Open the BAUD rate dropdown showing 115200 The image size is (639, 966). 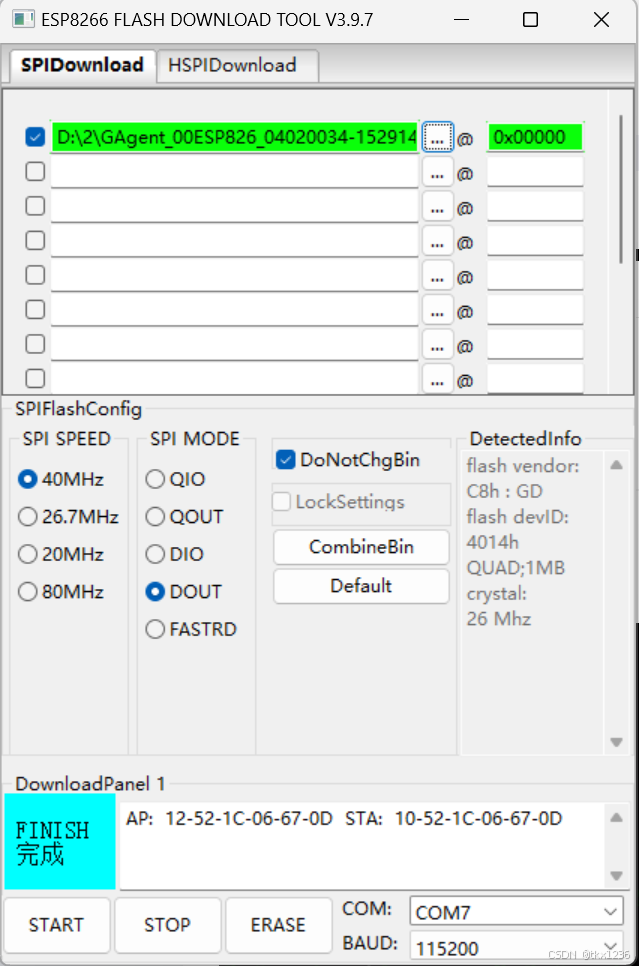[516, 948]
